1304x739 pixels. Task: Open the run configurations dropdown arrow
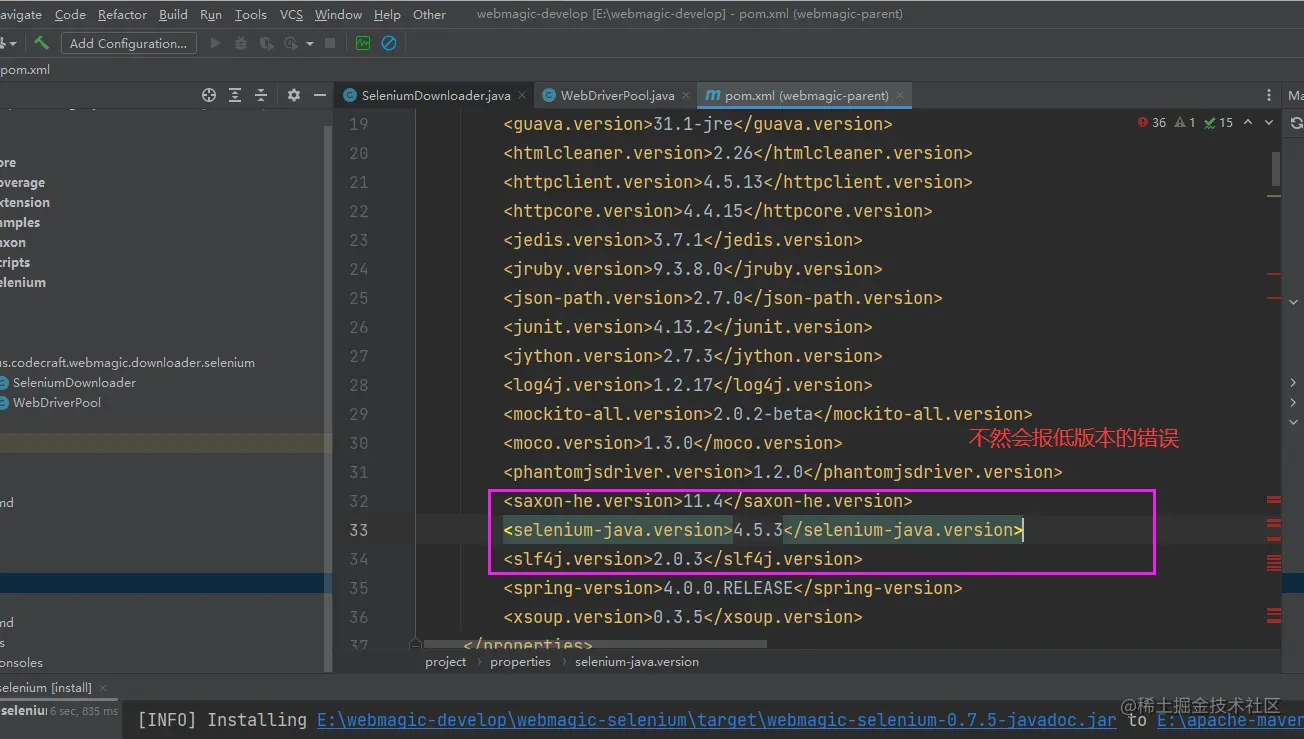coord(308,43)
